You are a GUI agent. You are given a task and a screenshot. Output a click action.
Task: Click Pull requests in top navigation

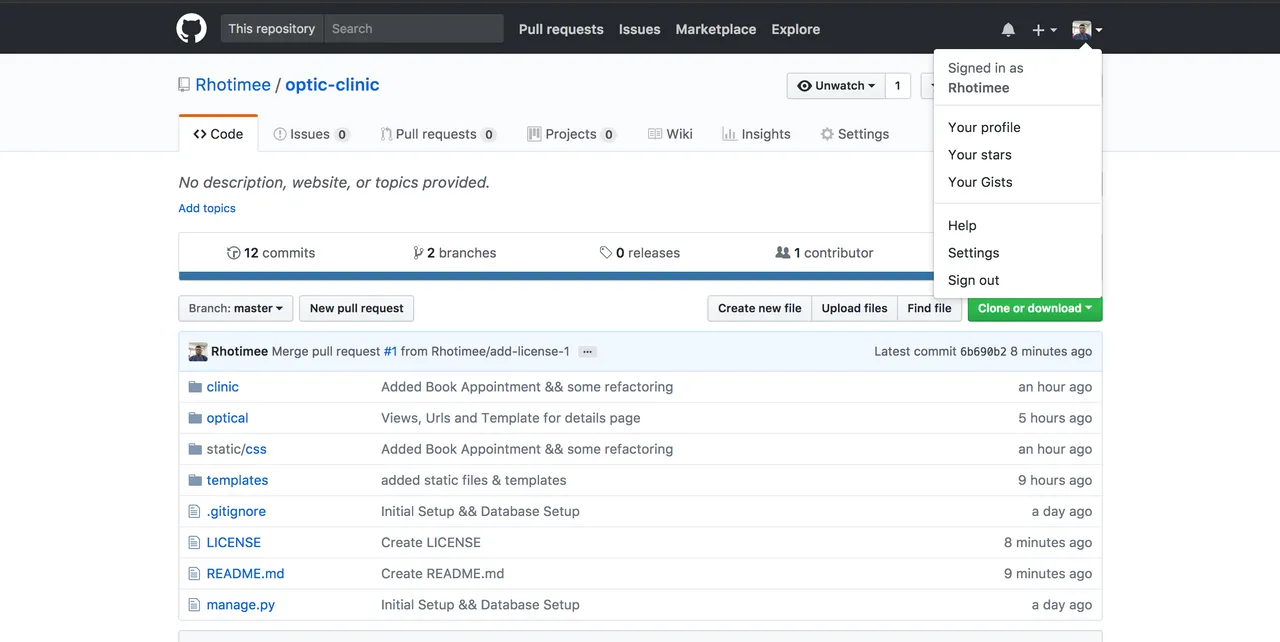point(561,29)
